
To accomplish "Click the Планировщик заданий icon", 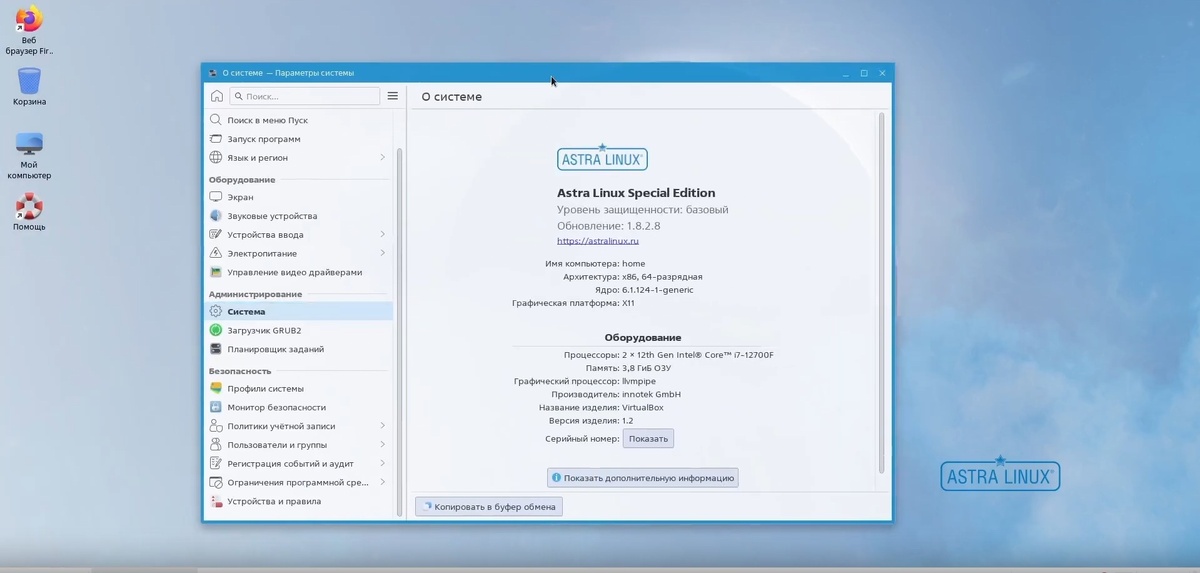I will 216,349.
